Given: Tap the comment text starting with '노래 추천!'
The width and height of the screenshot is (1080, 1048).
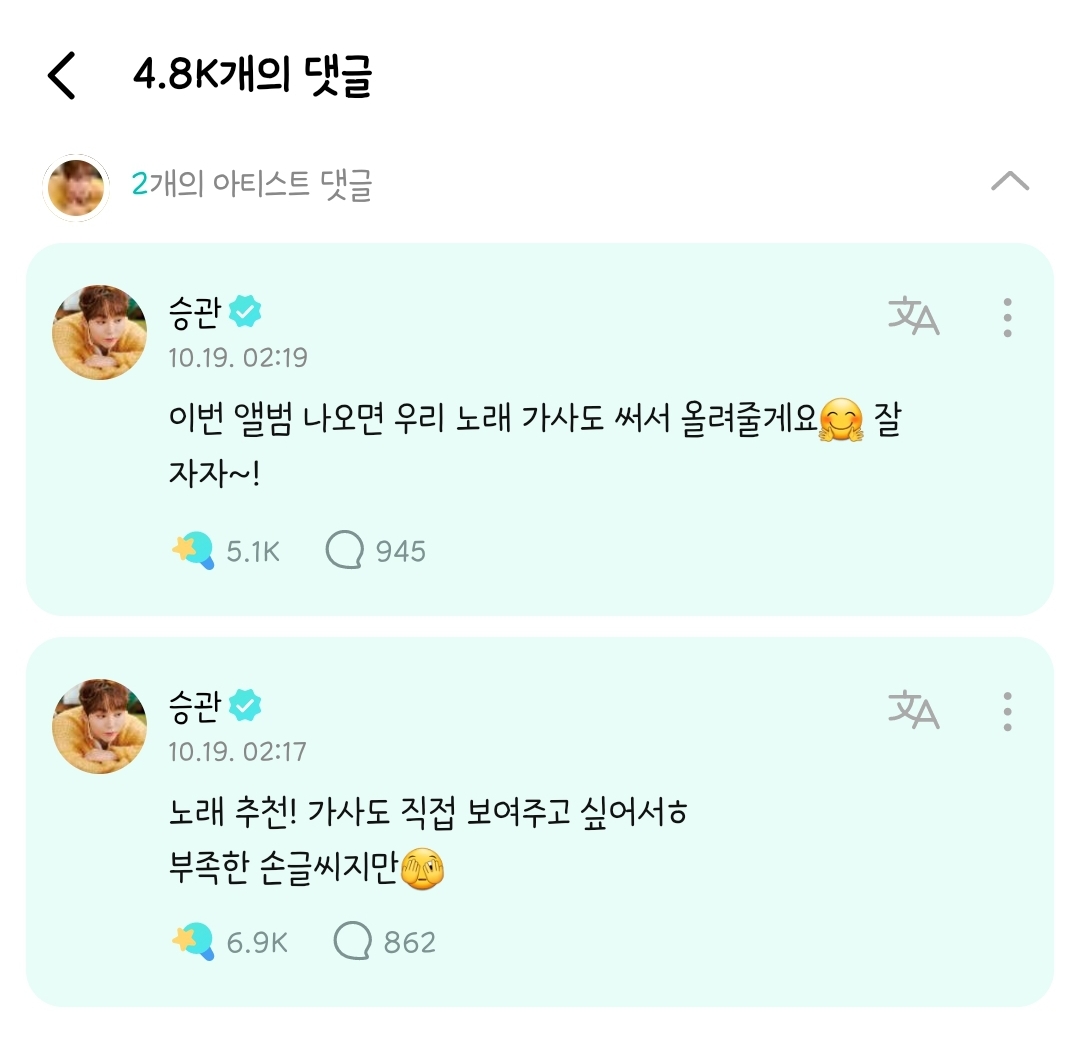Looking at the screenshot, I should click(427, 813).
